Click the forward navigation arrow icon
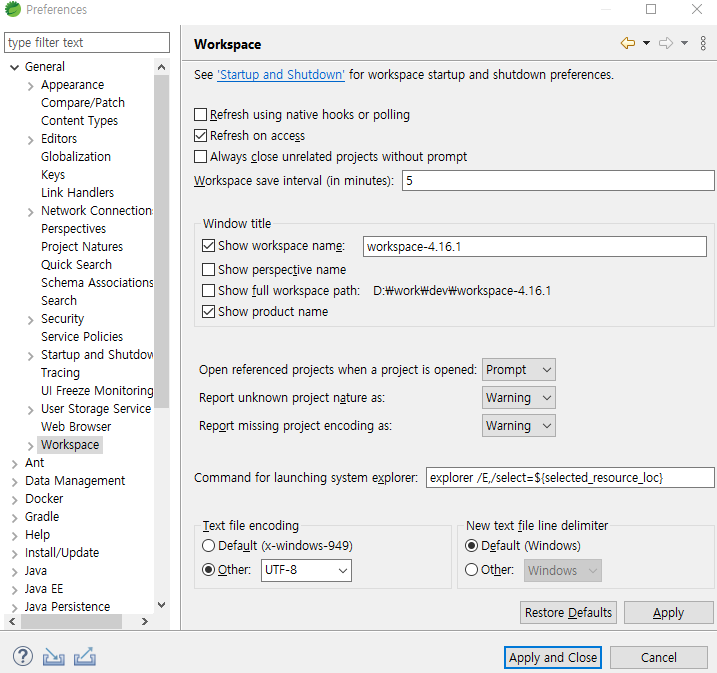Viewport: 717px width, 673px height. [666, 43]
